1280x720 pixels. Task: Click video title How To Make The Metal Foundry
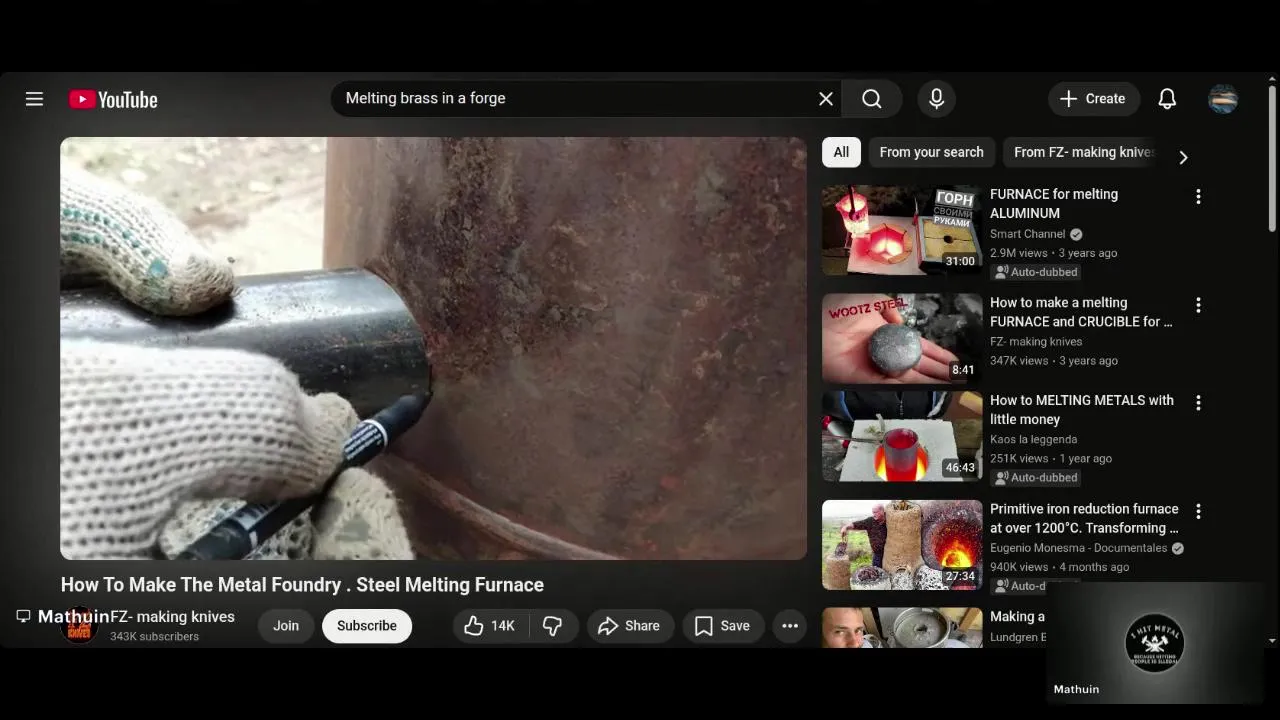tap(302, 585)
